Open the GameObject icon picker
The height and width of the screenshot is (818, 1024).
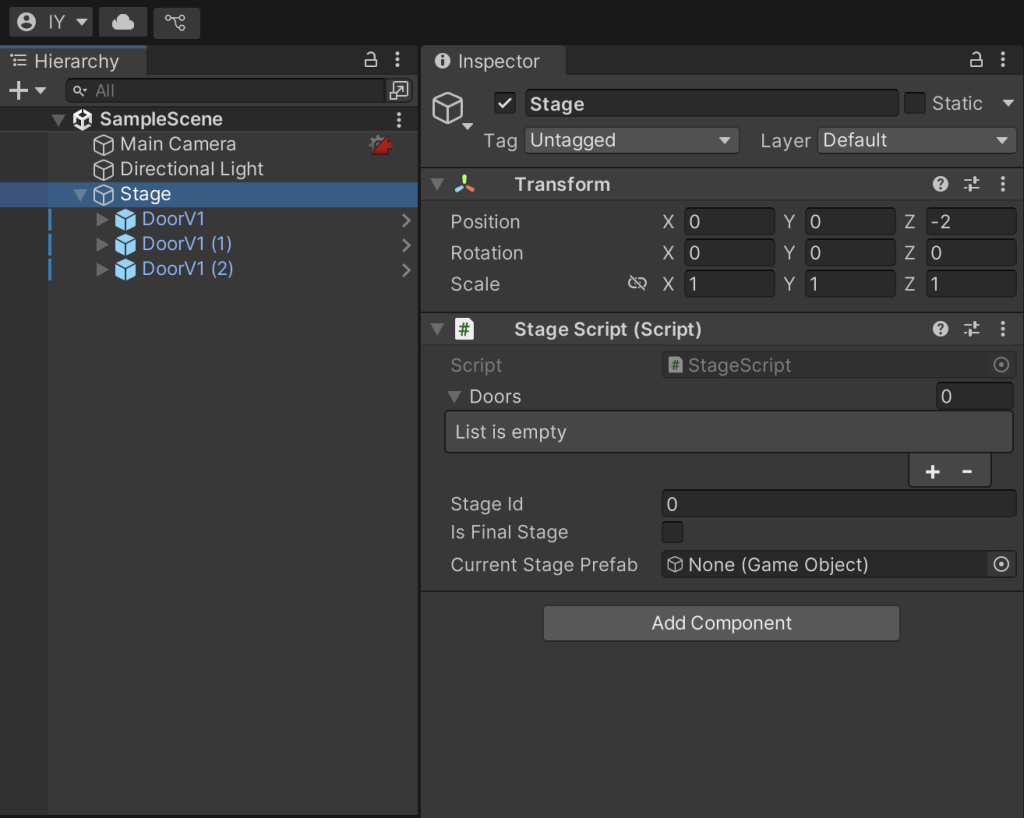pos(451,110)
